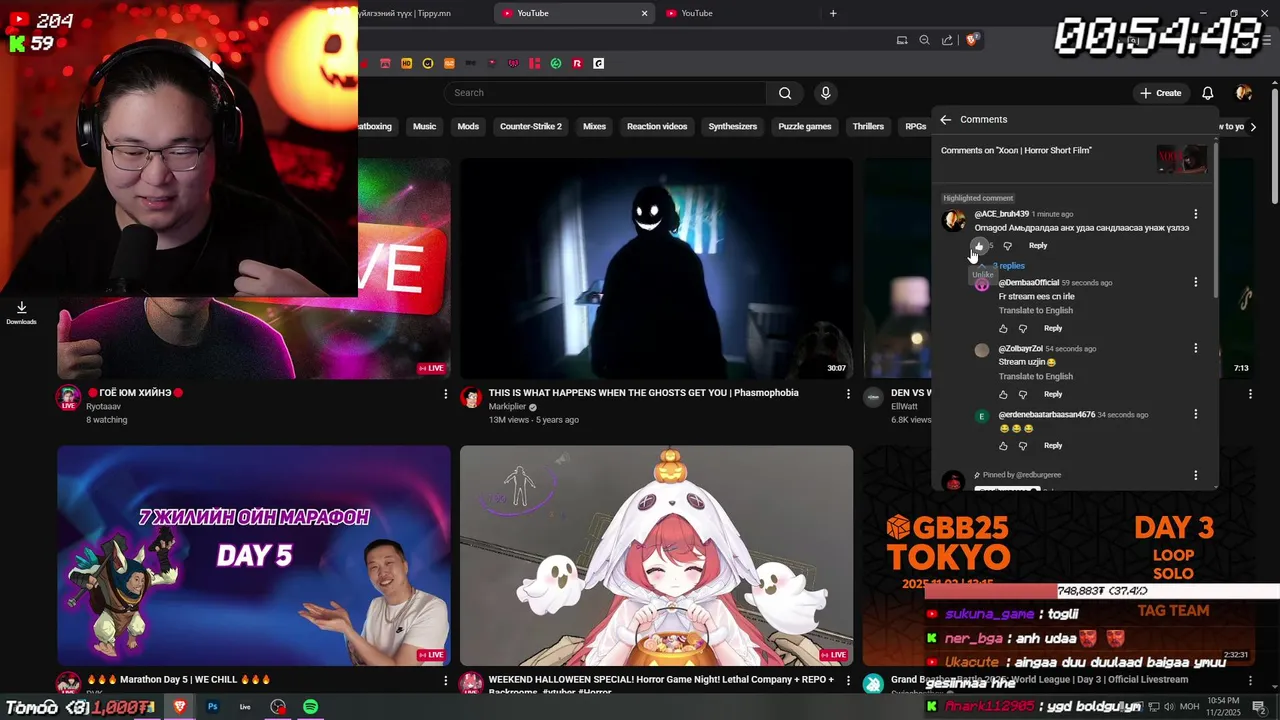This screenshot has height=720, width=1280.
Task: Dislike the @ZolbayrZol reply
Action: [1023, 395]
